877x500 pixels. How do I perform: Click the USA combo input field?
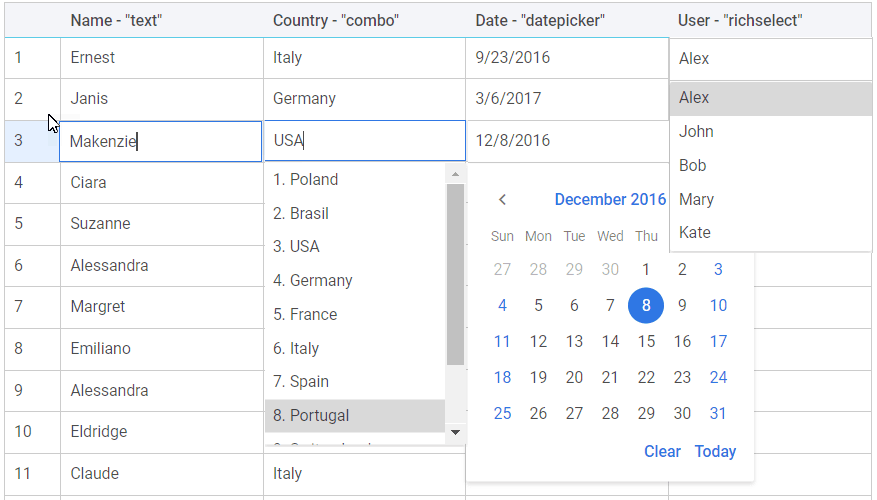coord(364,141)
